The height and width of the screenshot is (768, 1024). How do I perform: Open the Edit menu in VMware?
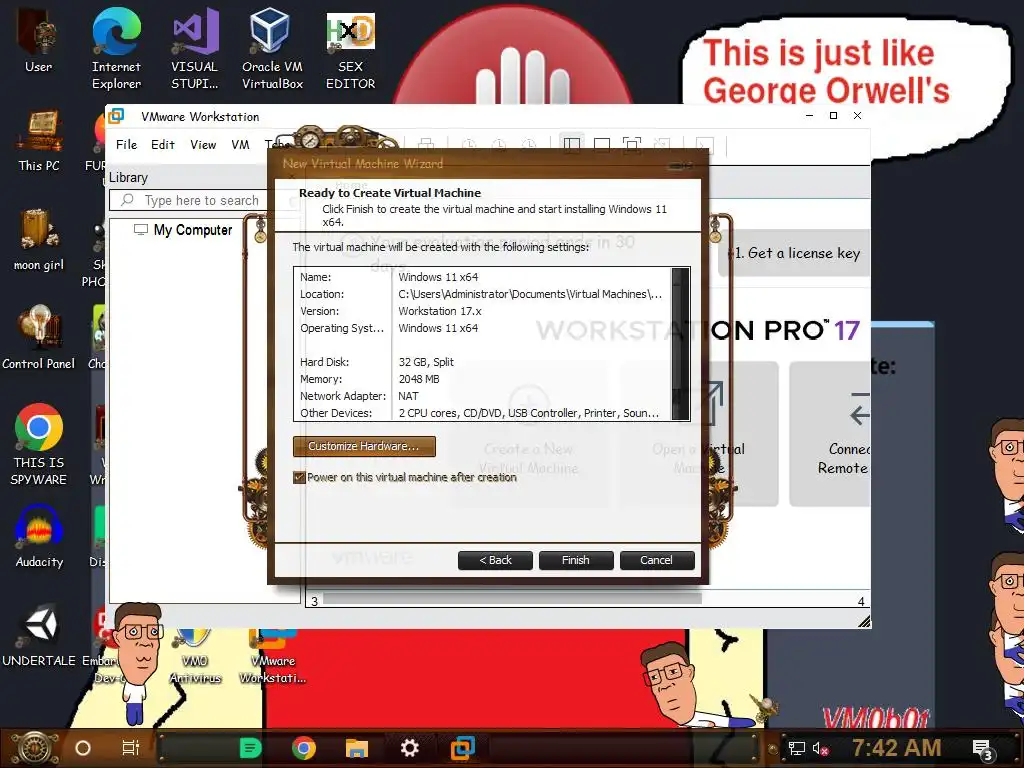tap(163, 144)
